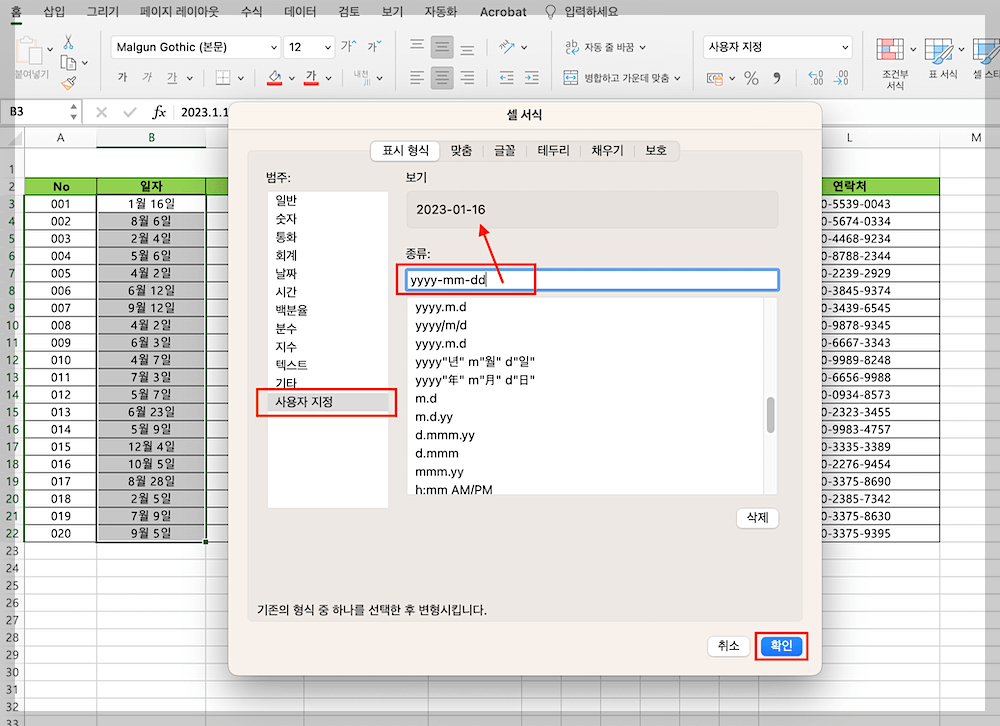Click the 확인 button
Image resolution: width=1000 pixels, height=726 pixels.
(x=781, y=646)
